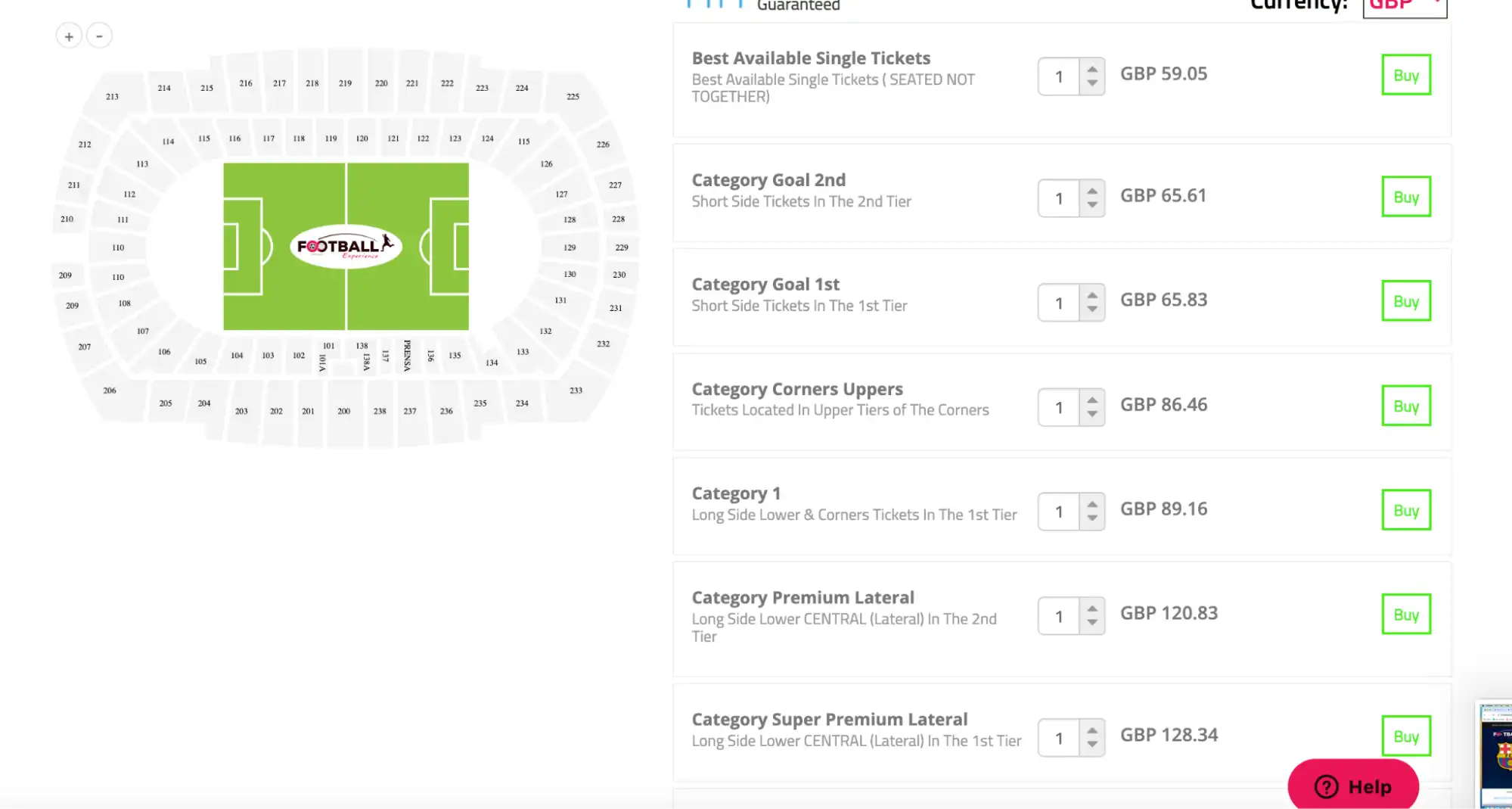Image resolution: width=1512 pixels, height=809 pixels.
Task: Buy Category Premium Lateral tickets
Action: pos(1405,614)
